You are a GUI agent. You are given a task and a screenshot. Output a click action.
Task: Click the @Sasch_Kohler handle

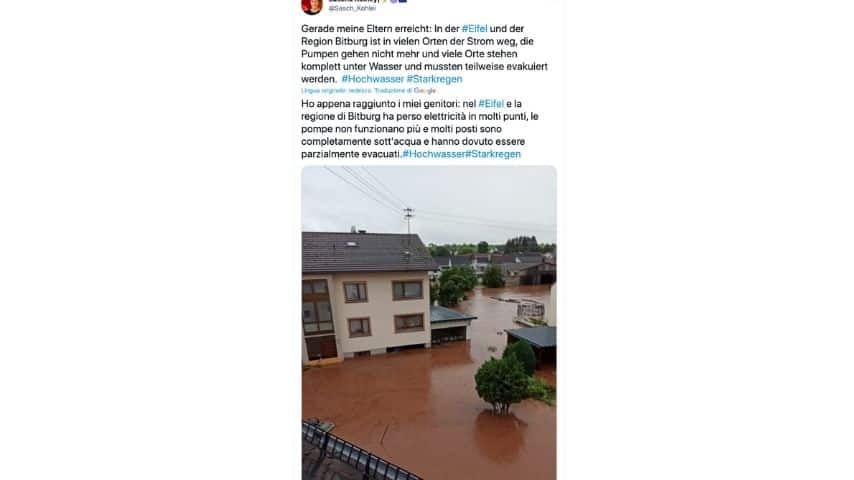[352, 9]
